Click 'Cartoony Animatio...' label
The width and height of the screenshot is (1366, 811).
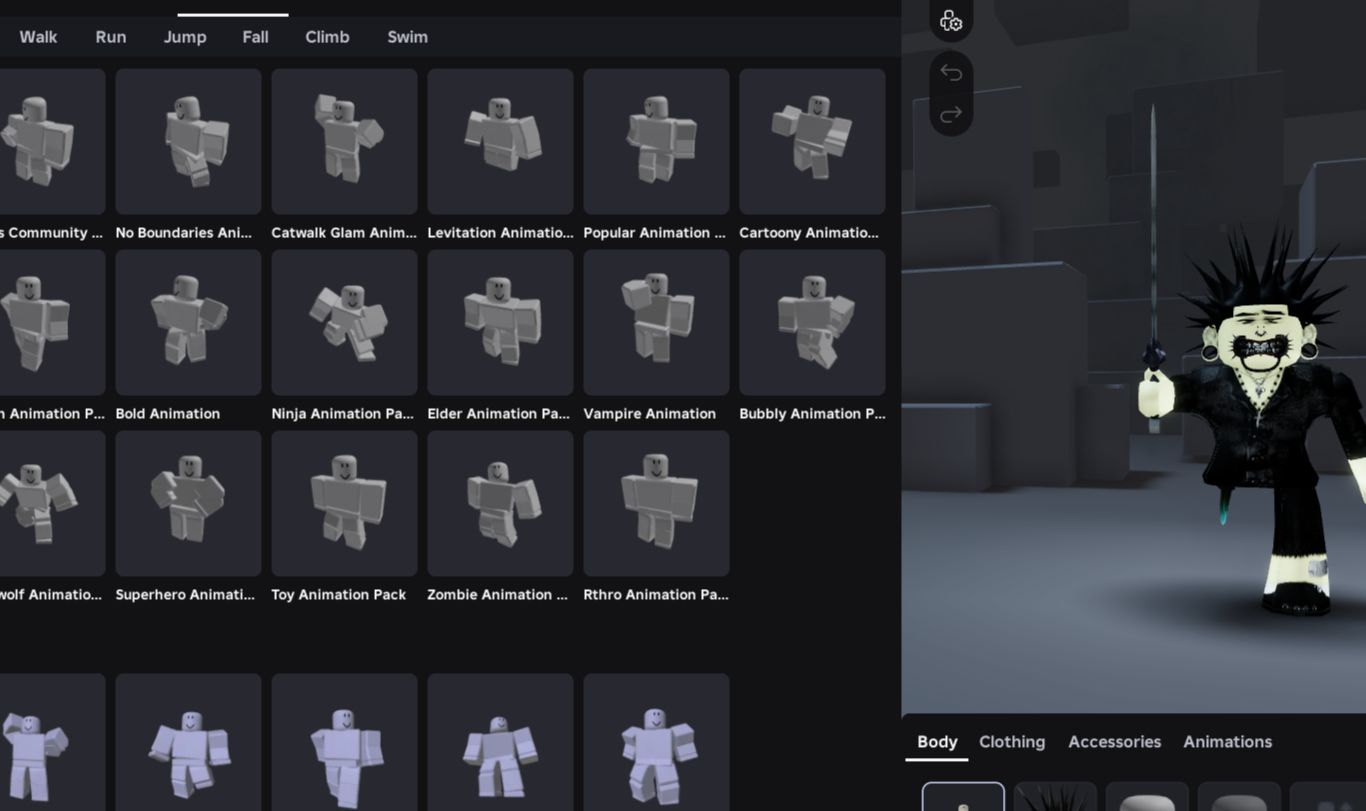pyautogui.click(x=809, y=233)
